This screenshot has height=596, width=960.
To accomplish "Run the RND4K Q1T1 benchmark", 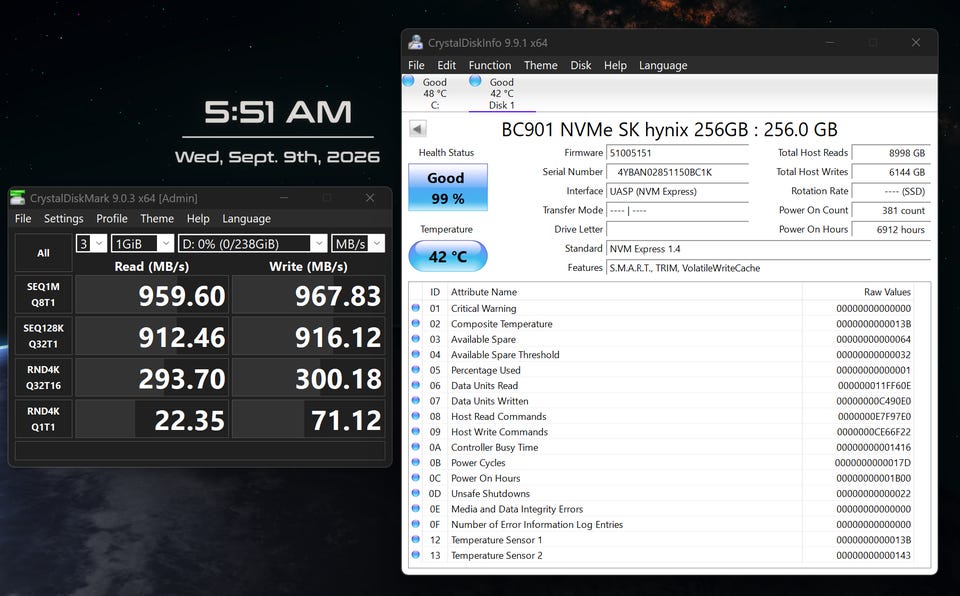I will pyautogui.click(x=43, y=419).
